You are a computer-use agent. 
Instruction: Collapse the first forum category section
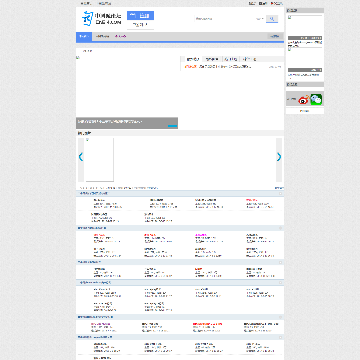tap(280, 193)
